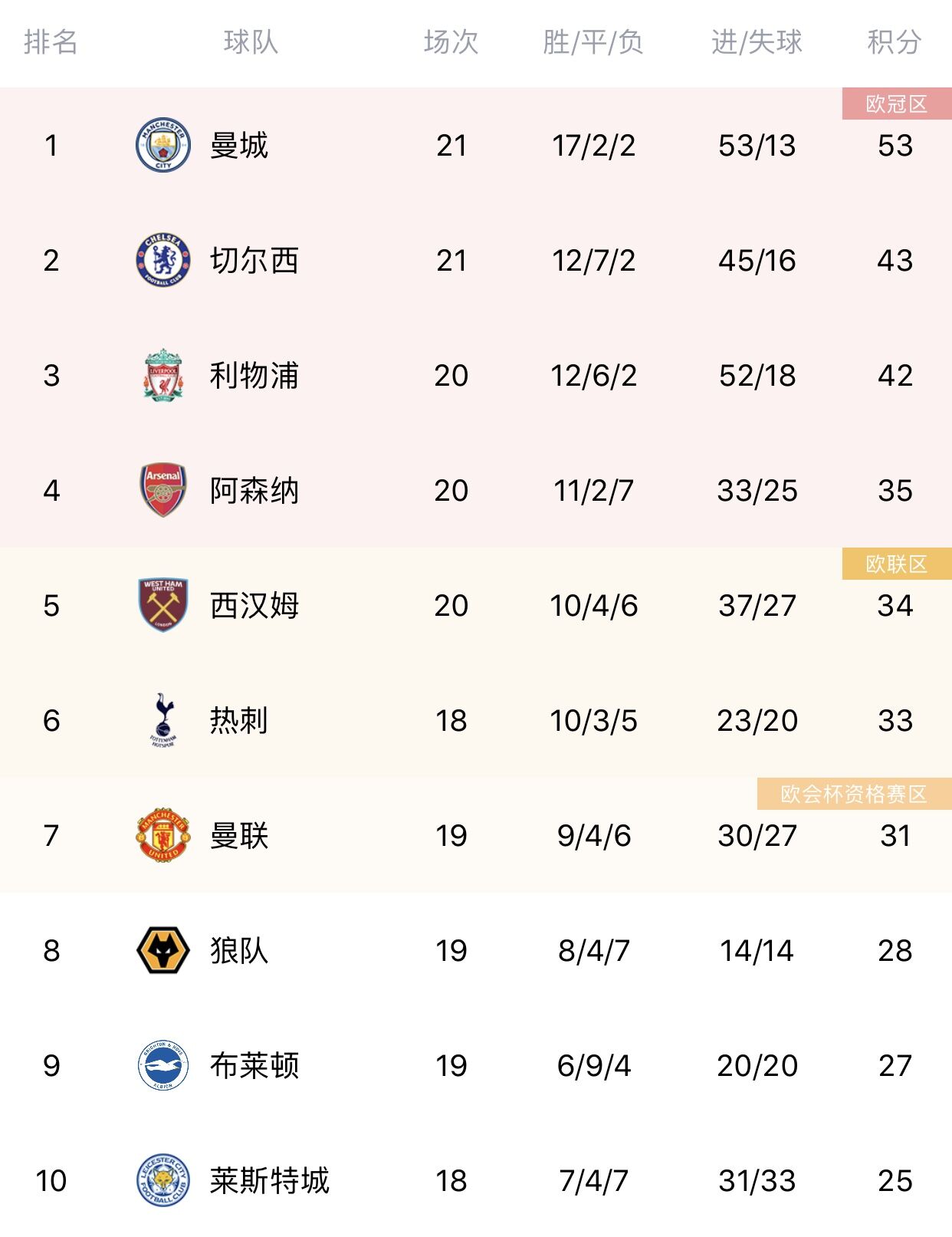Click the Arsenal club crest
Image resolution: width=952 pixels, height=1237 pixels.
[x=163, y=490]
